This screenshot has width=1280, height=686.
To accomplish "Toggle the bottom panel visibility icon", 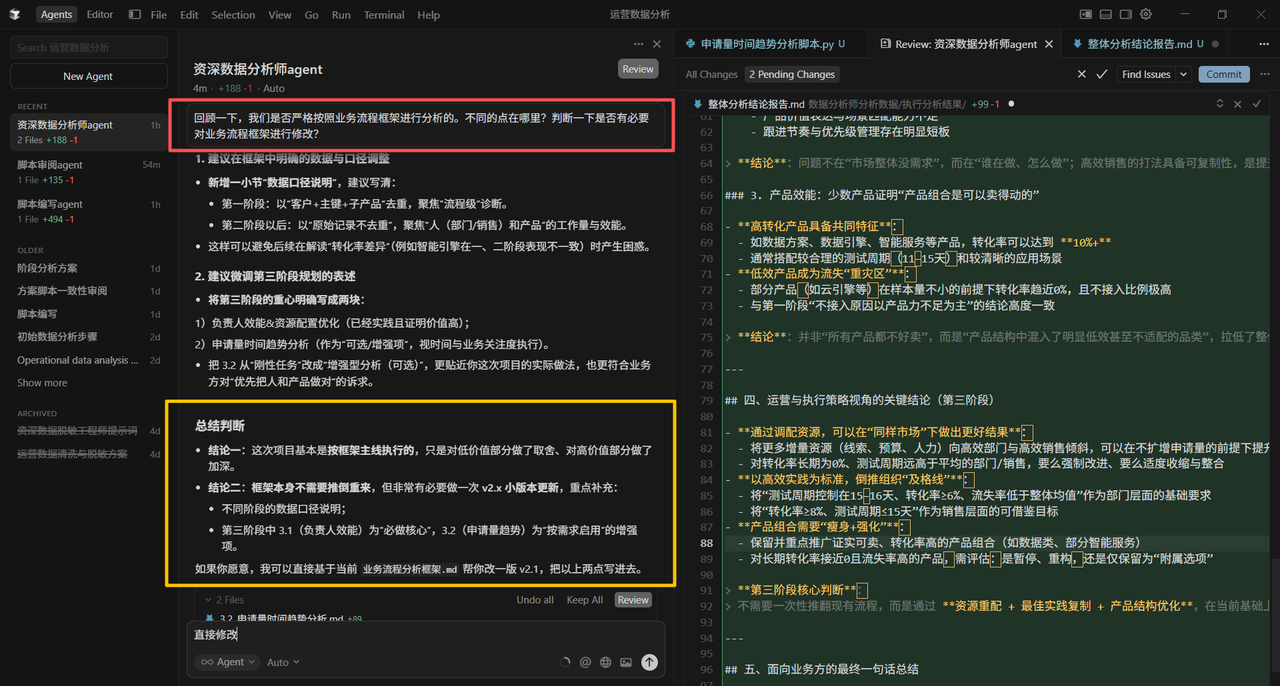I will point(1106,14).
